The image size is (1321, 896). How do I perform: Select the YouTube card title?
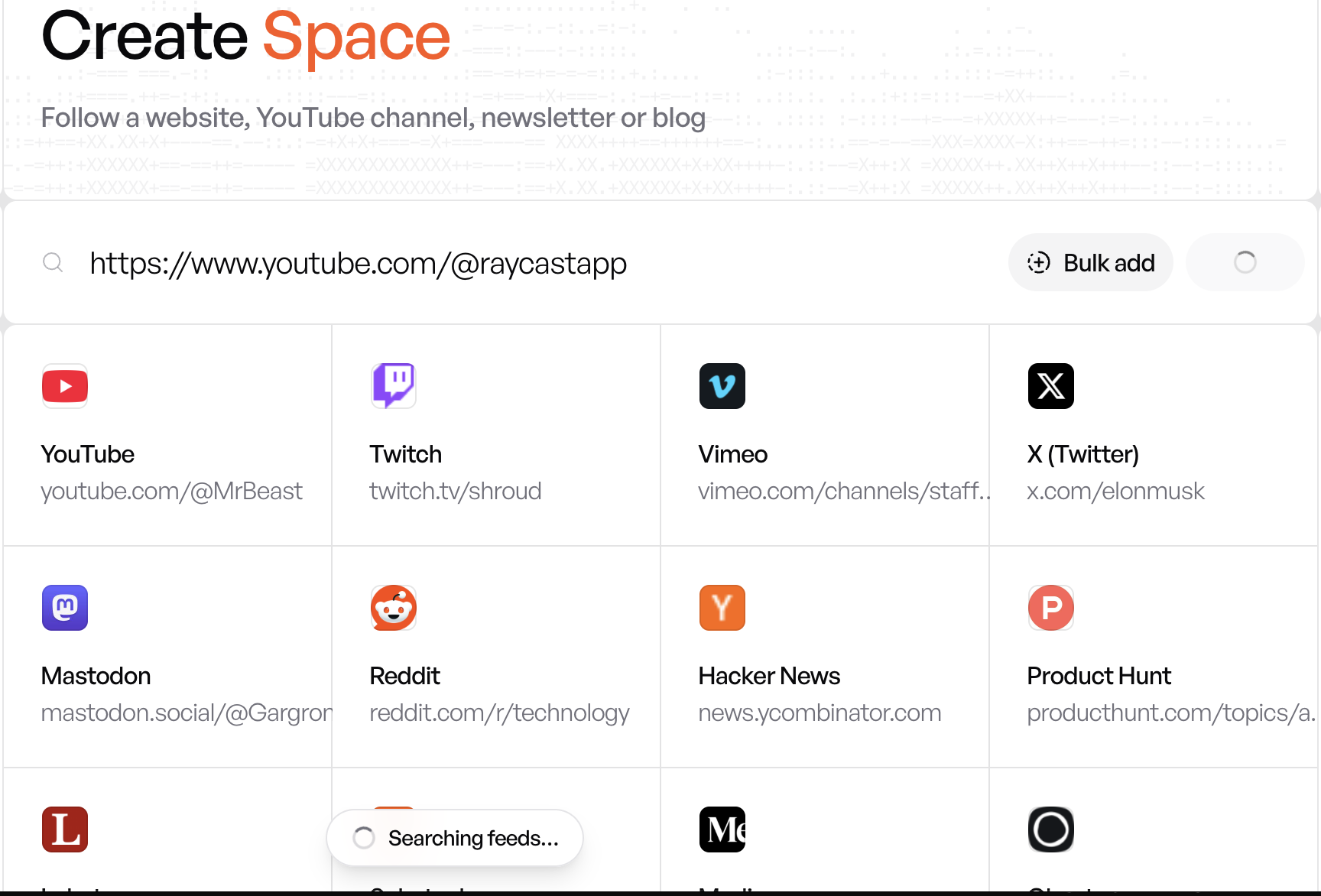click(x=88, y=454)
